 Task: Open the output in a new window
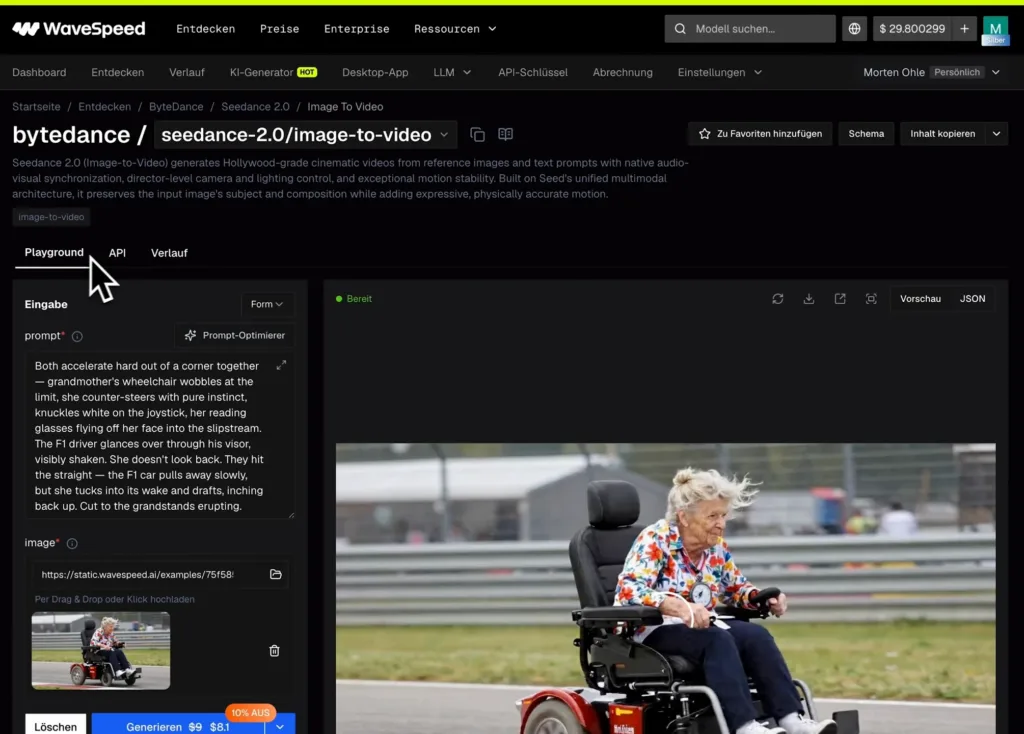[x=840, y=298]
